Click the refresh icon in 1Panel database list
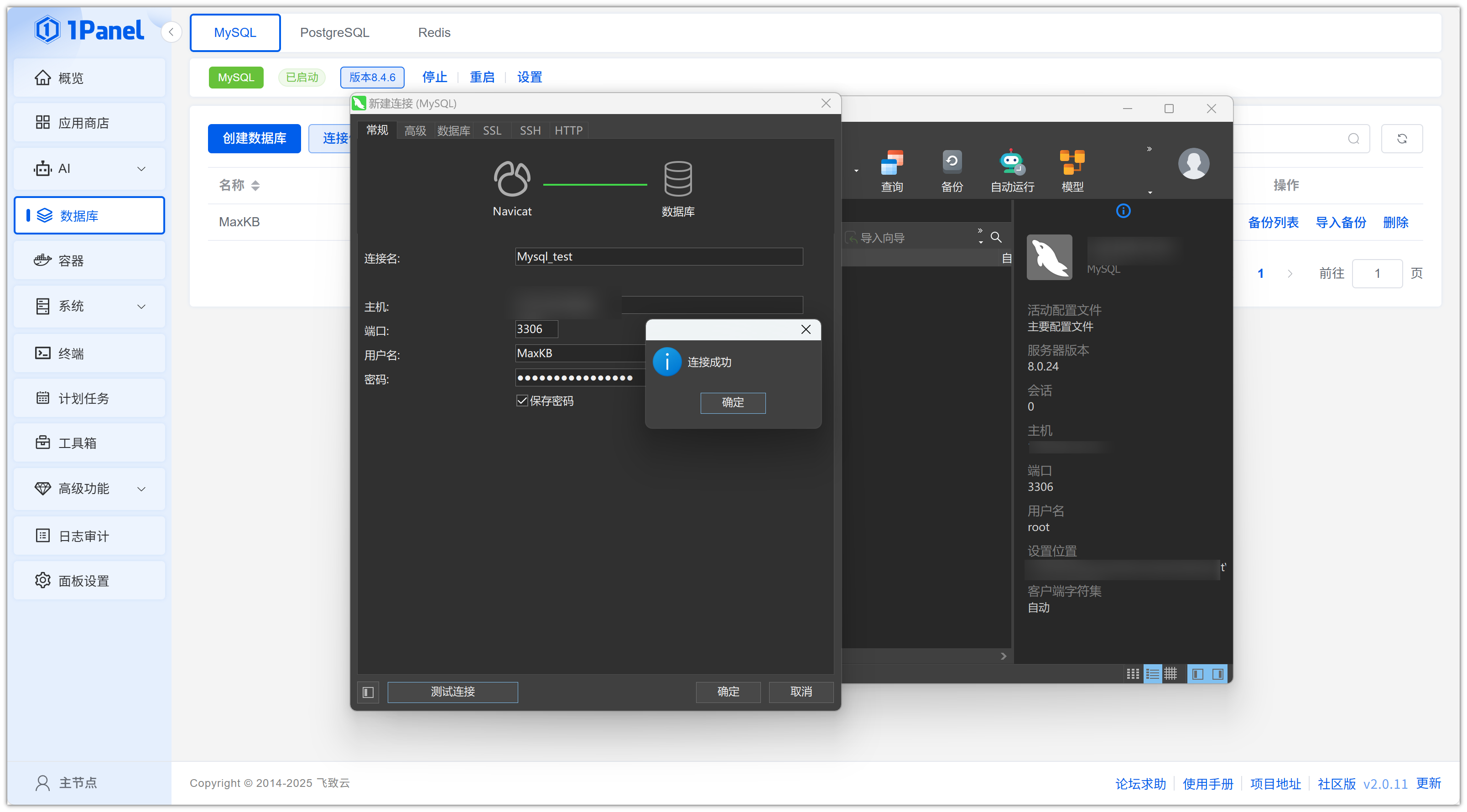Screen dimensions: 1467x812 (x=1401, y=138)
